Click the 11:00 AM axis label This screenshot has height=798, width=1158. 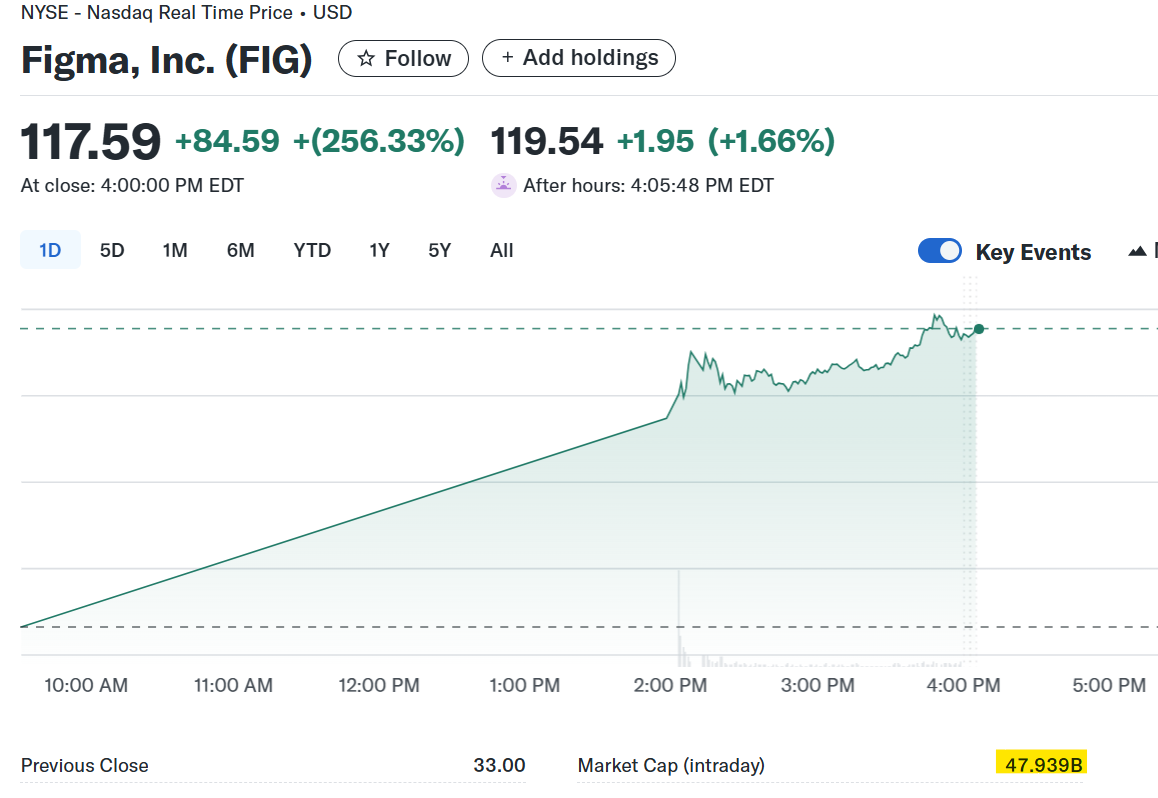point(233,685)
